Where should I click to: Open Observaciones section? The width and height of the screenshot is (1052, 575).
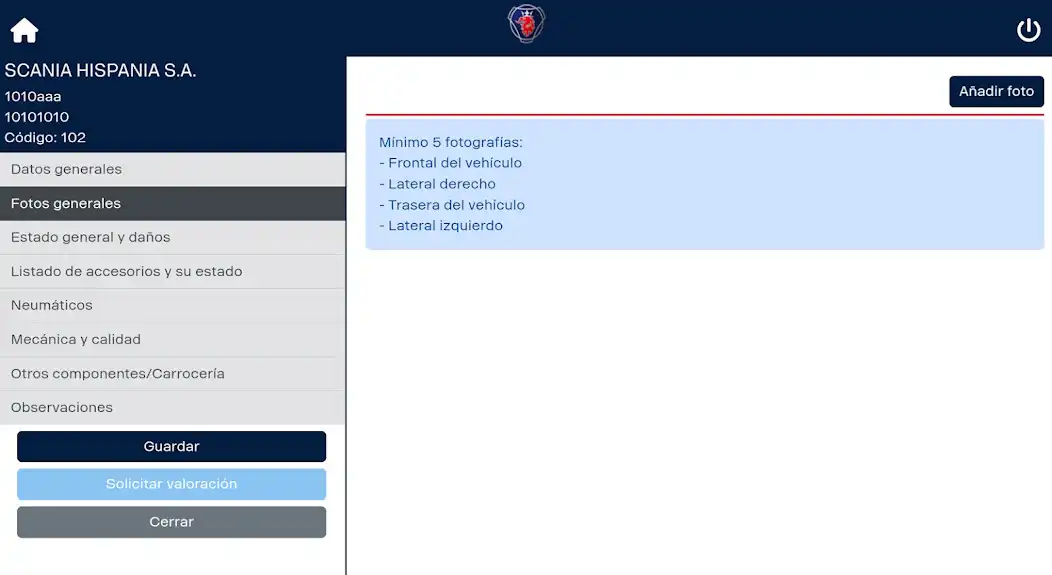point(172,407)
